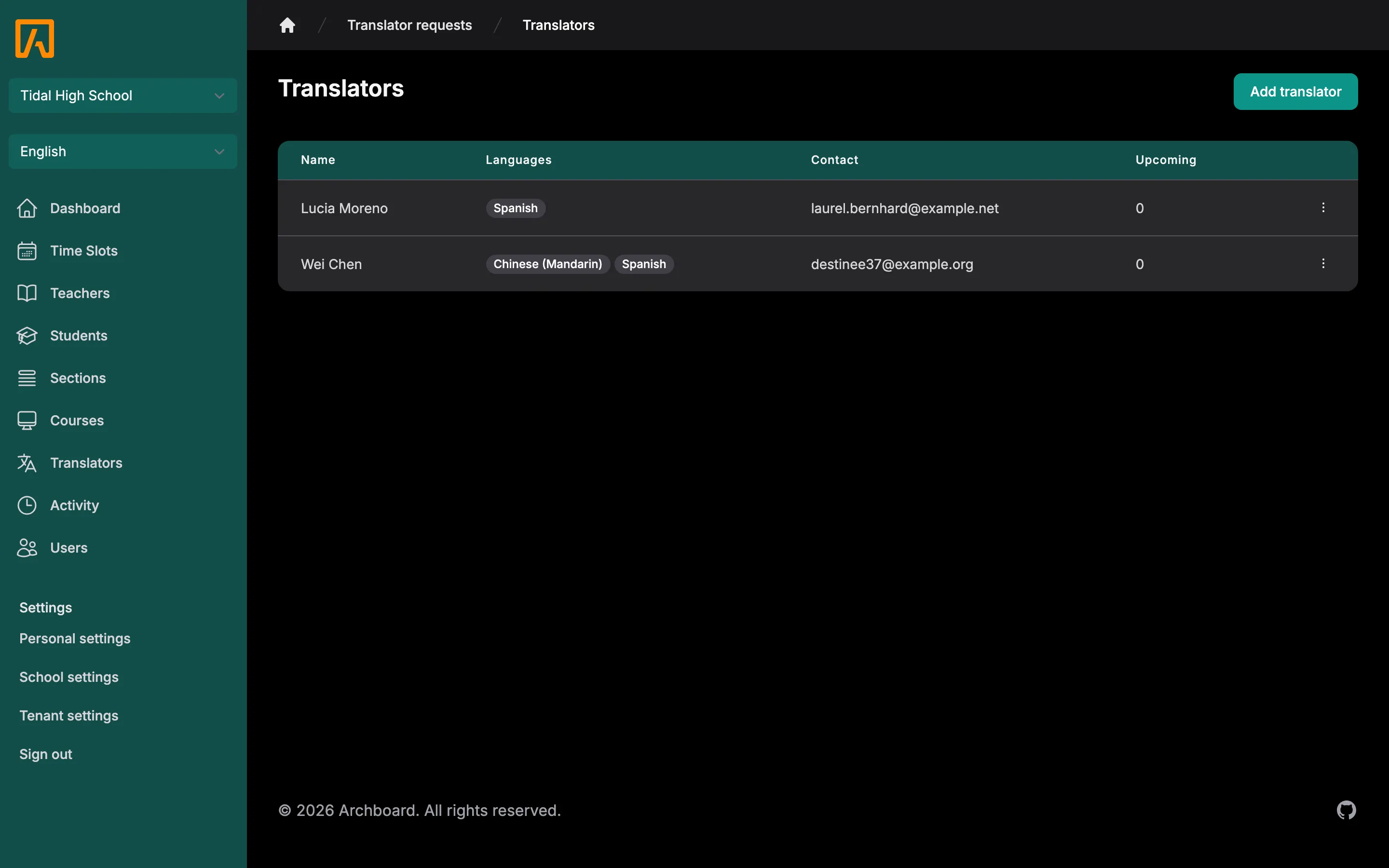Click the Activity clock icon
Screen dimensions: 1389x868
[x=27, y=506]
